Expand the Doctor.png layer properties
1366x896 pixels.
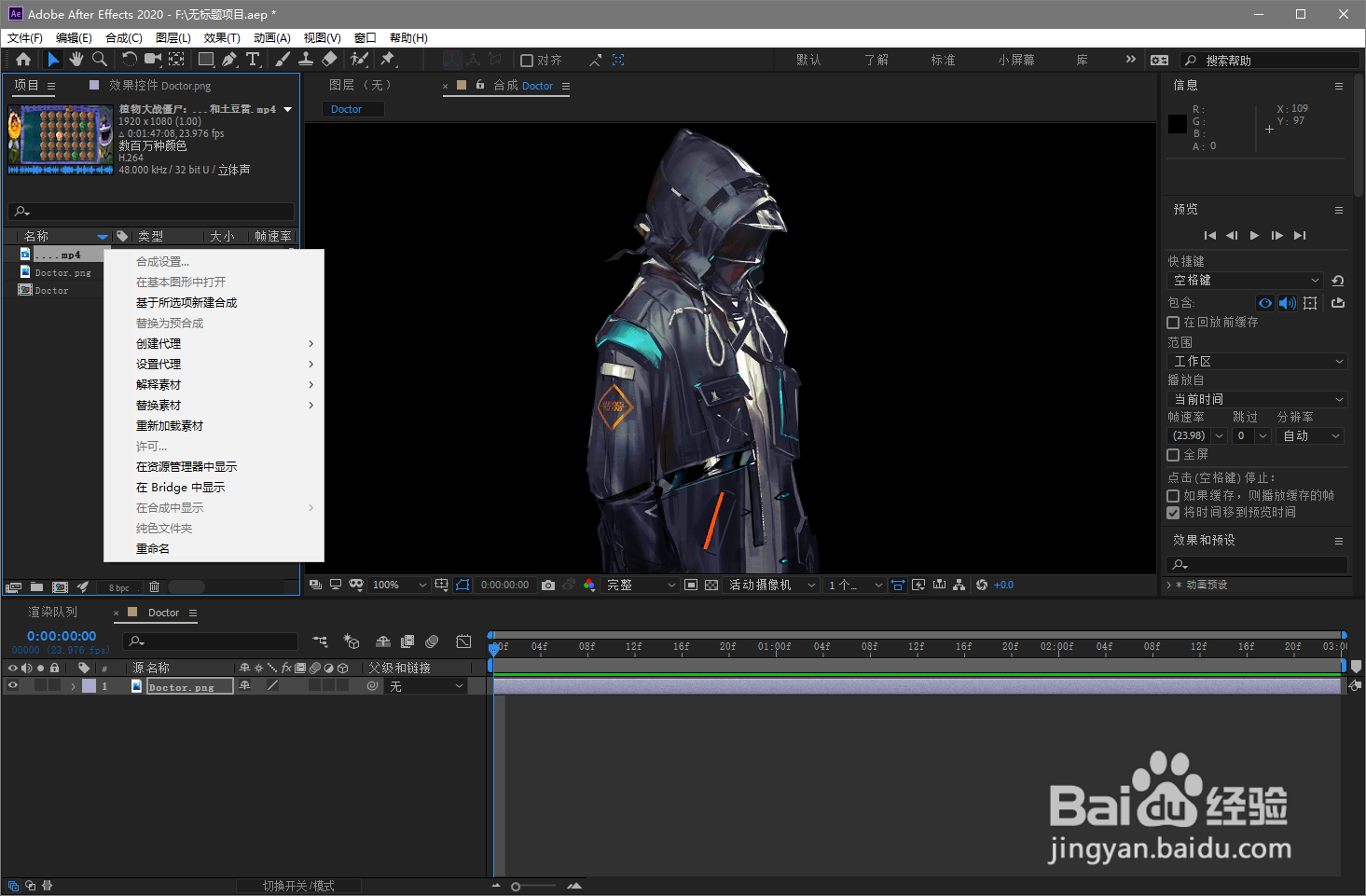(73, 686)
